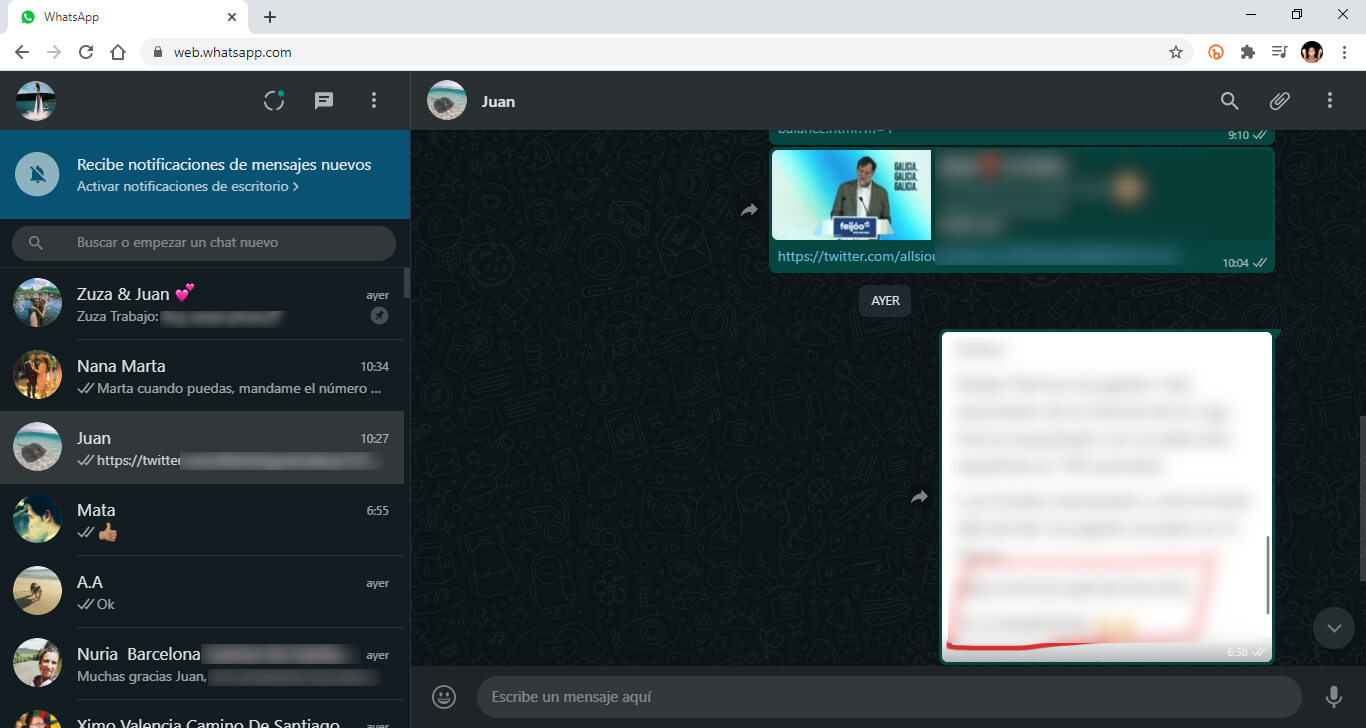The height and width of the screenshot is (728, 1366).
Task: Forward the white image message
Action: [919, 497]
